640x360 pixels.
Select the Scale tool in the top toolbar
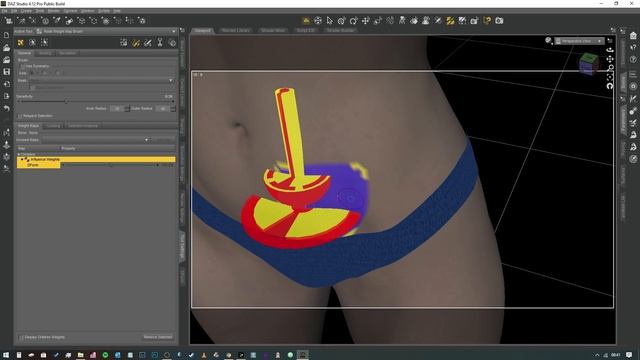point(378,20)
